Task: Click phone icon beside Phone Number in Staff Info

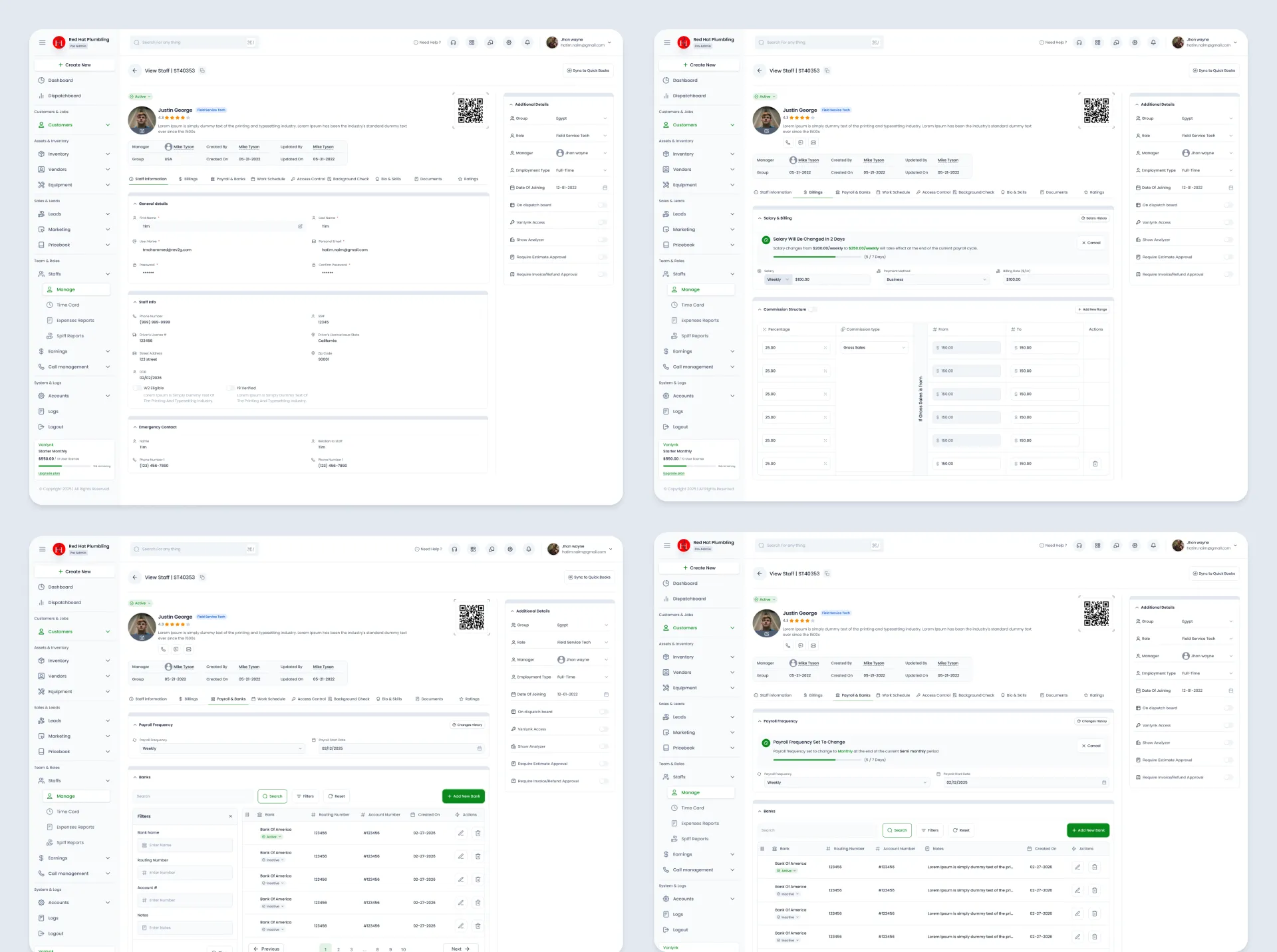Action: [x=135, y=317]
